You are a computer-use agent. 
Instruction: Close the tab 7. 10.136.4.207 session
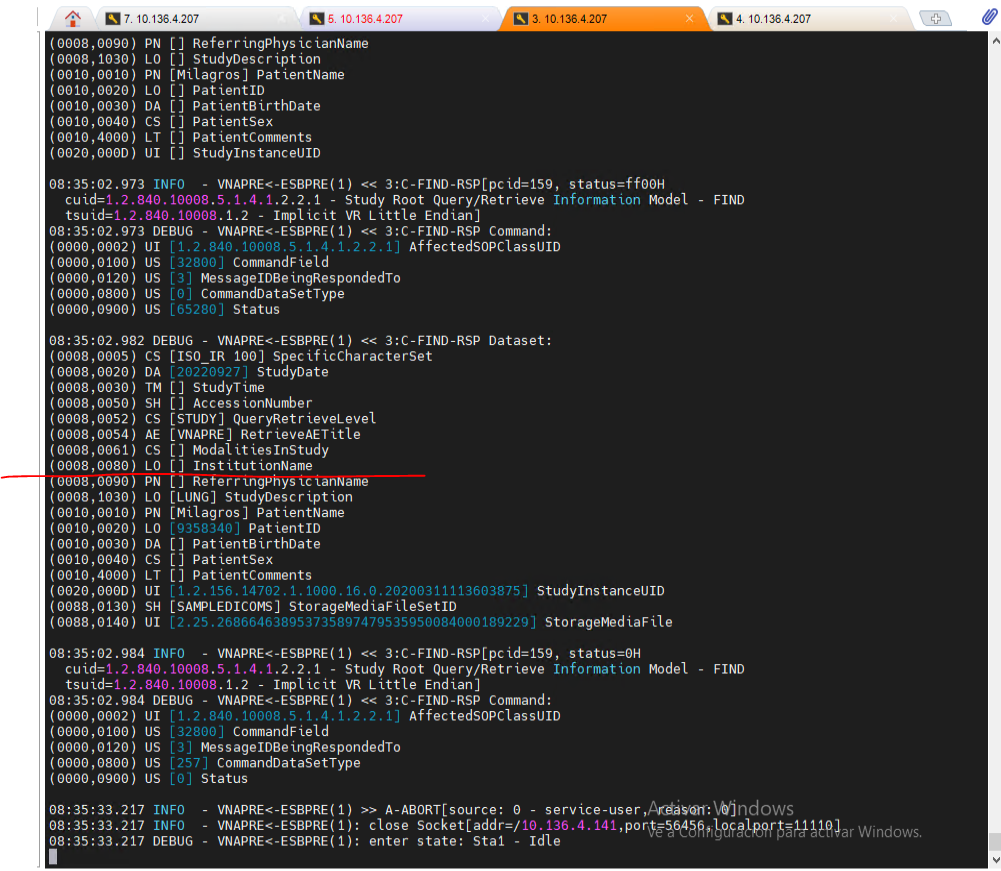[283, 19]
